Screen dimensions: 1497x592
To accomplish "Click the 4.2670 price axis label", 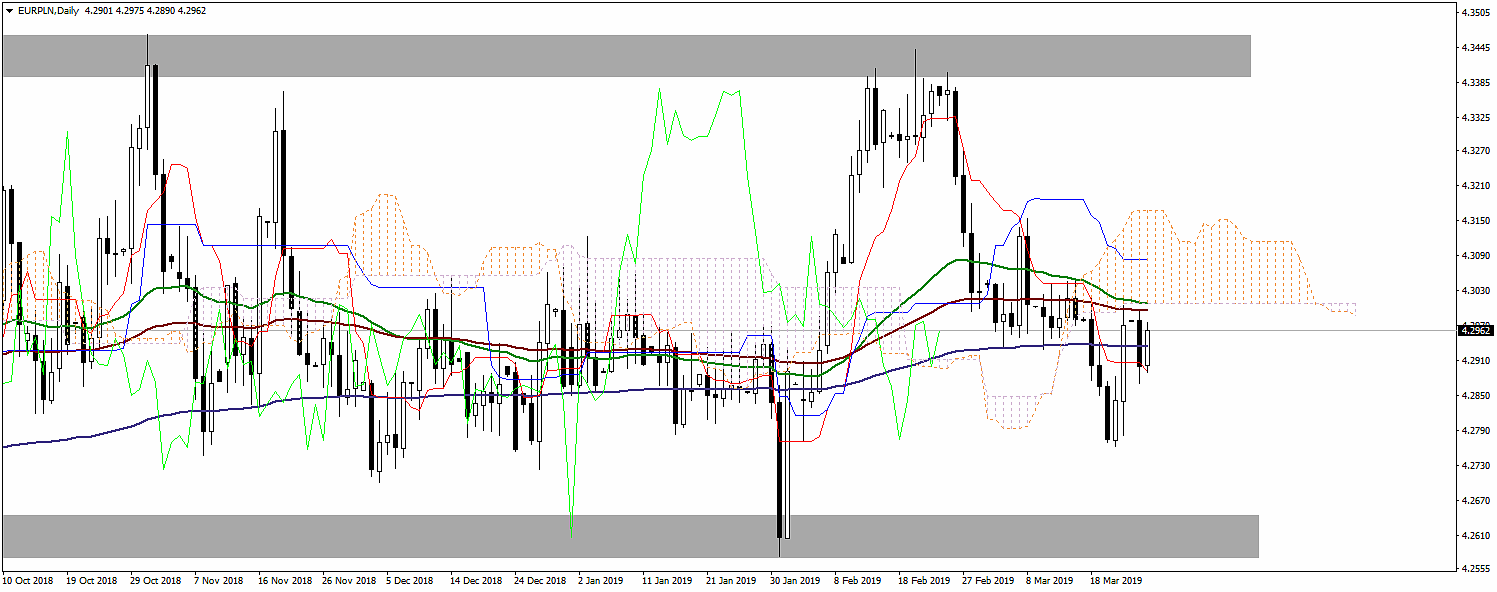I will [1476, 500].
